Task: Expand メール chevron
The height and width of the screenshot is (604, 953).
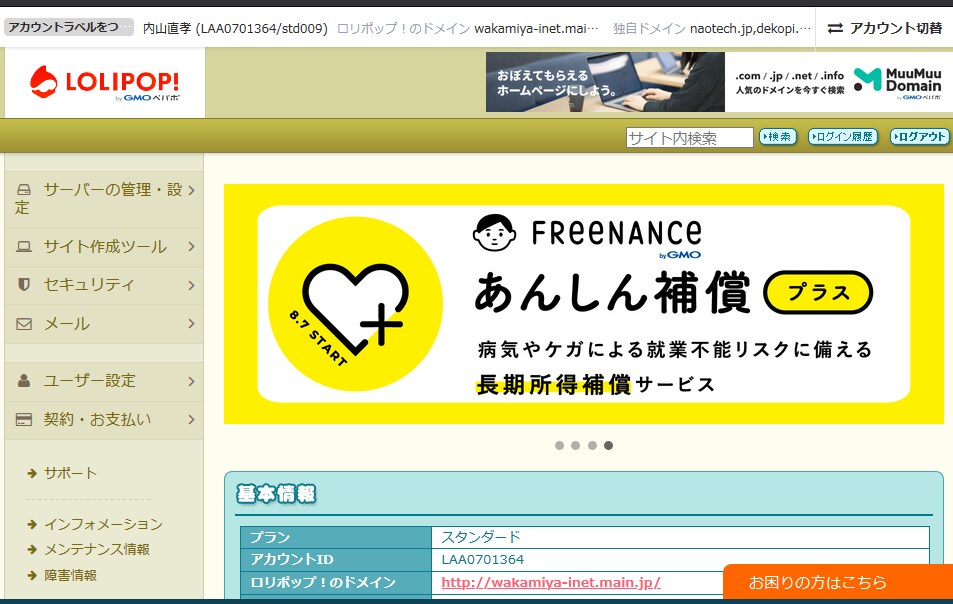Action: pyautogui.click(x=191, y=323)
